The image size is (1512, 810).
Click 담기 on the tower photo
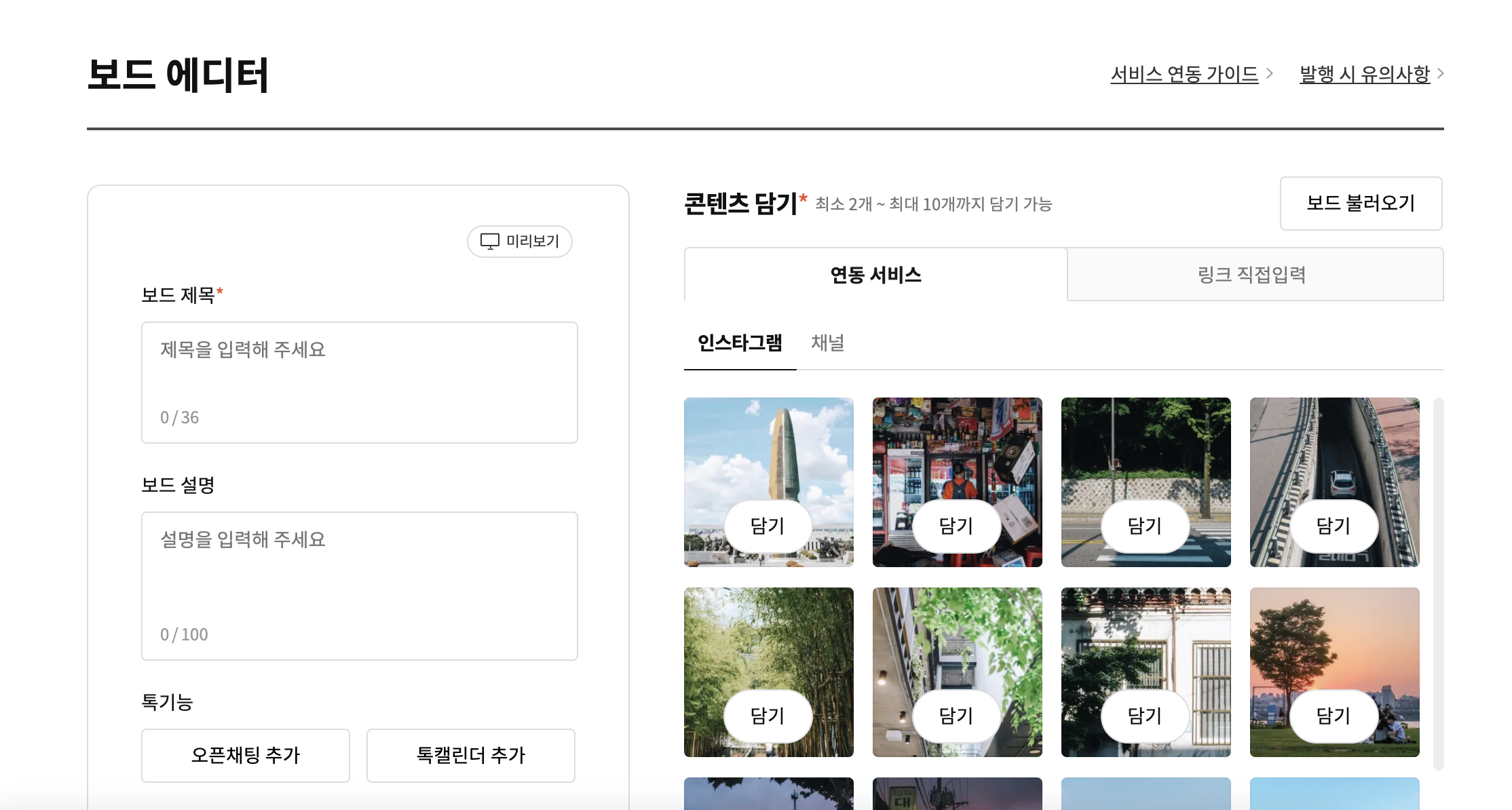click(768, 526)
